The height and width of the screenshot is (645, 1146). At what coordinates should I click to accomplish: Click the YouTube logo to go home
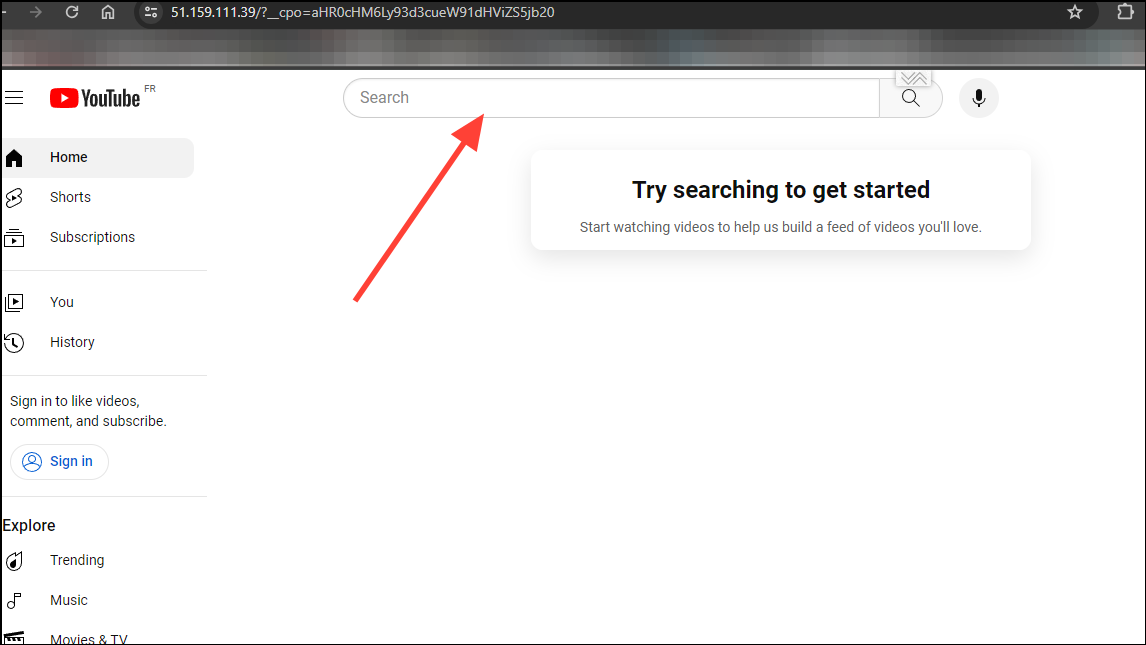pos(95,97)
